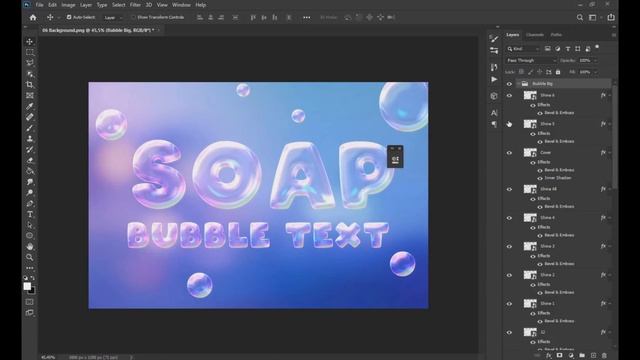Toggle visibility of the Shine 4 layer

509,218
